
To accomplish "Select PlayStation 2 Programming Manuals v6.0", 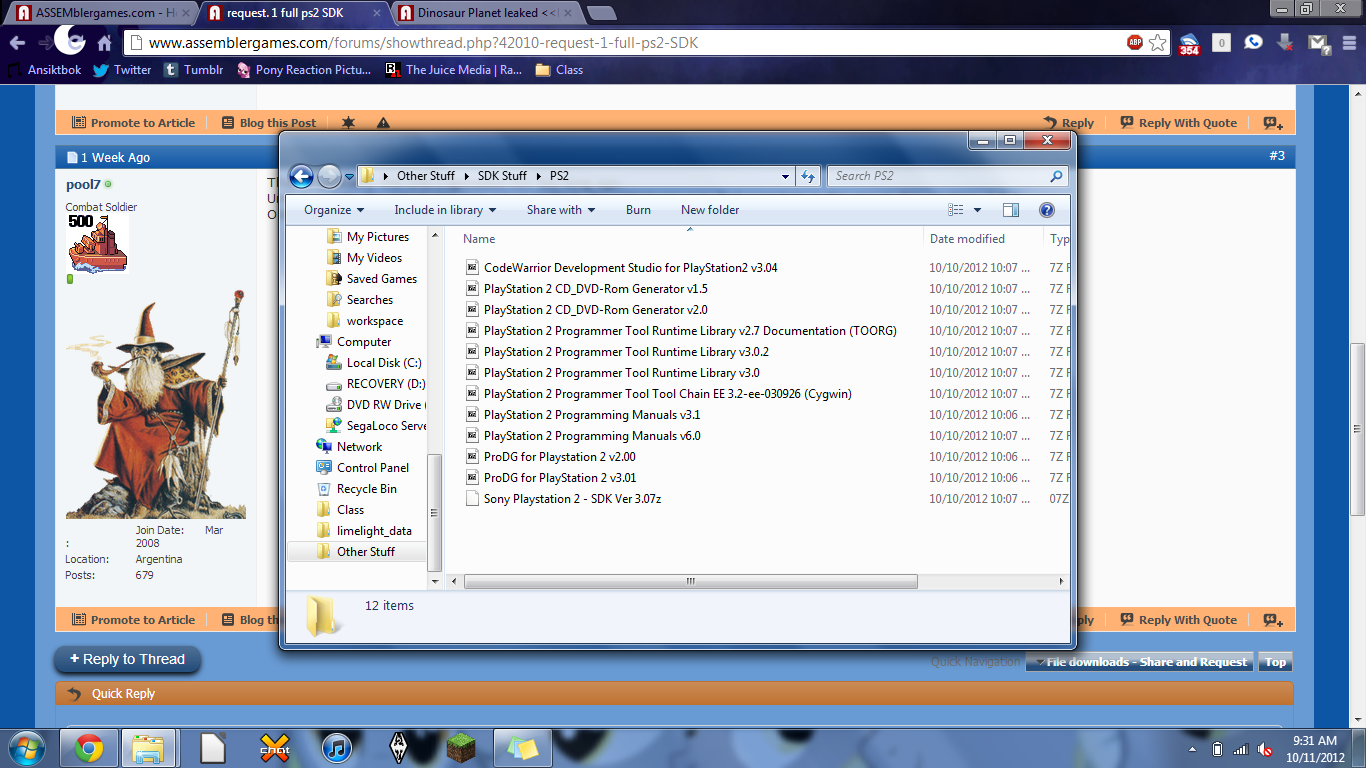I will 592,436.
